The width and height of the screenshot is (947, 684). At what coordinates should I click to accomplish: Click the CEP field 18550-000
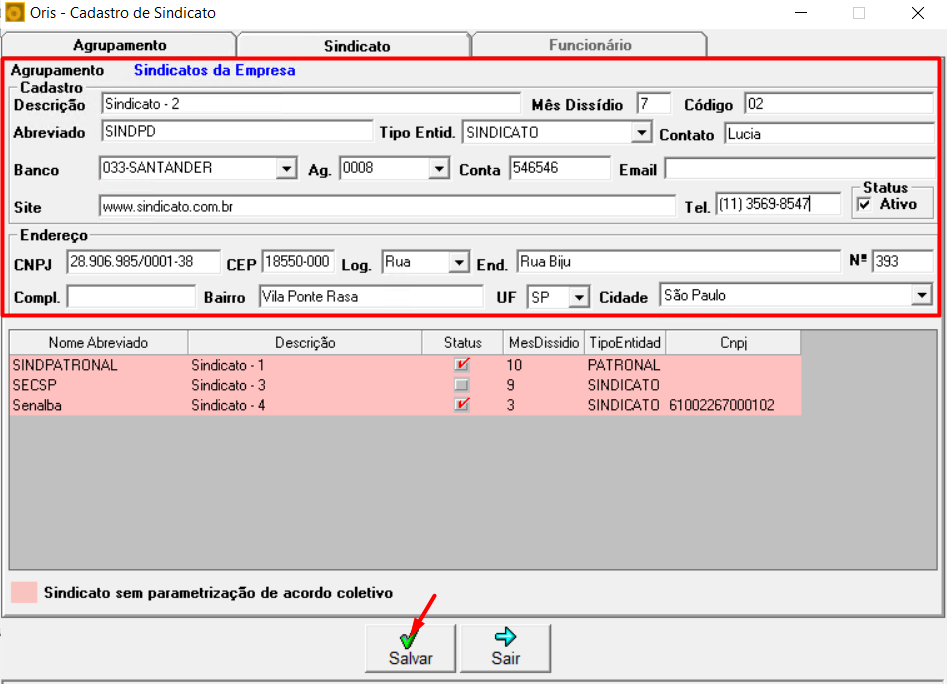298,262
